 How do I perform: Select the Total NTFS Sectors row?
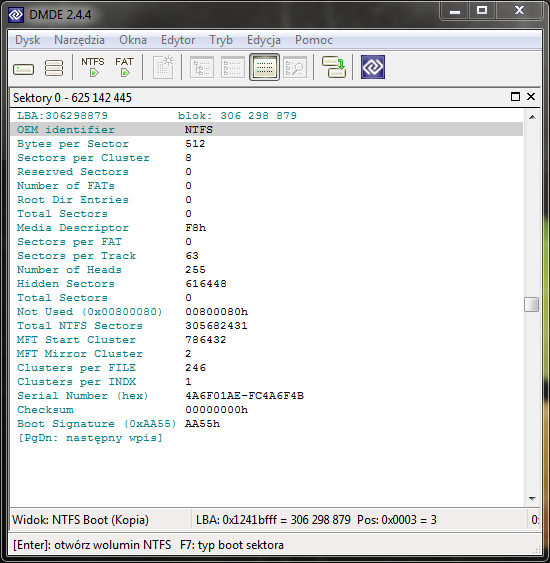(x=266, y=326)
